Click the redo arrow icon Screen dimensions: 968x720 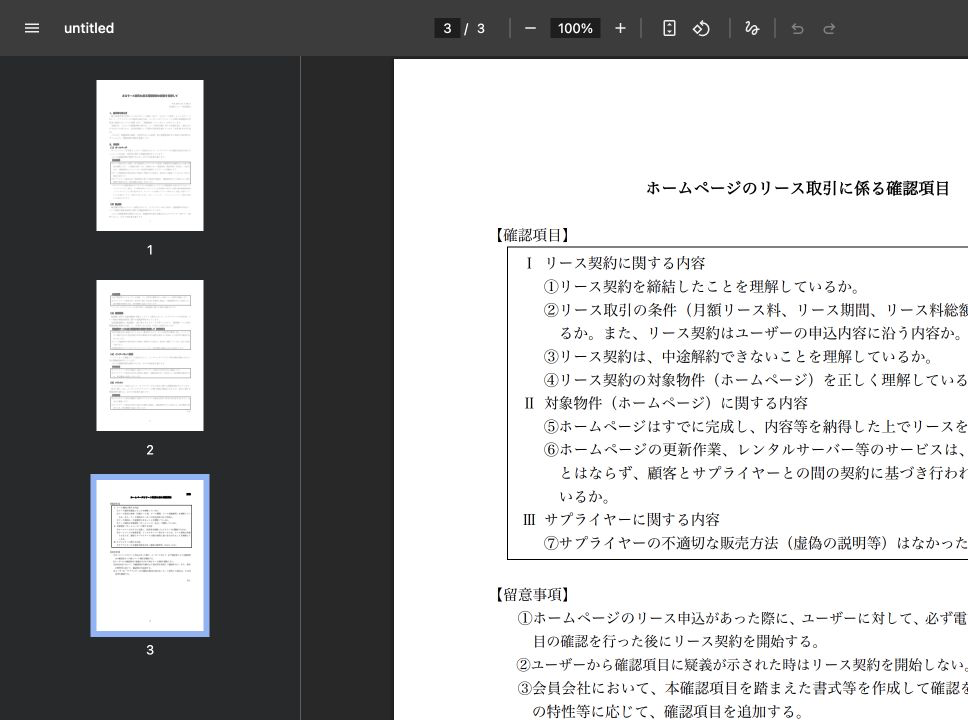coord(829,28)
